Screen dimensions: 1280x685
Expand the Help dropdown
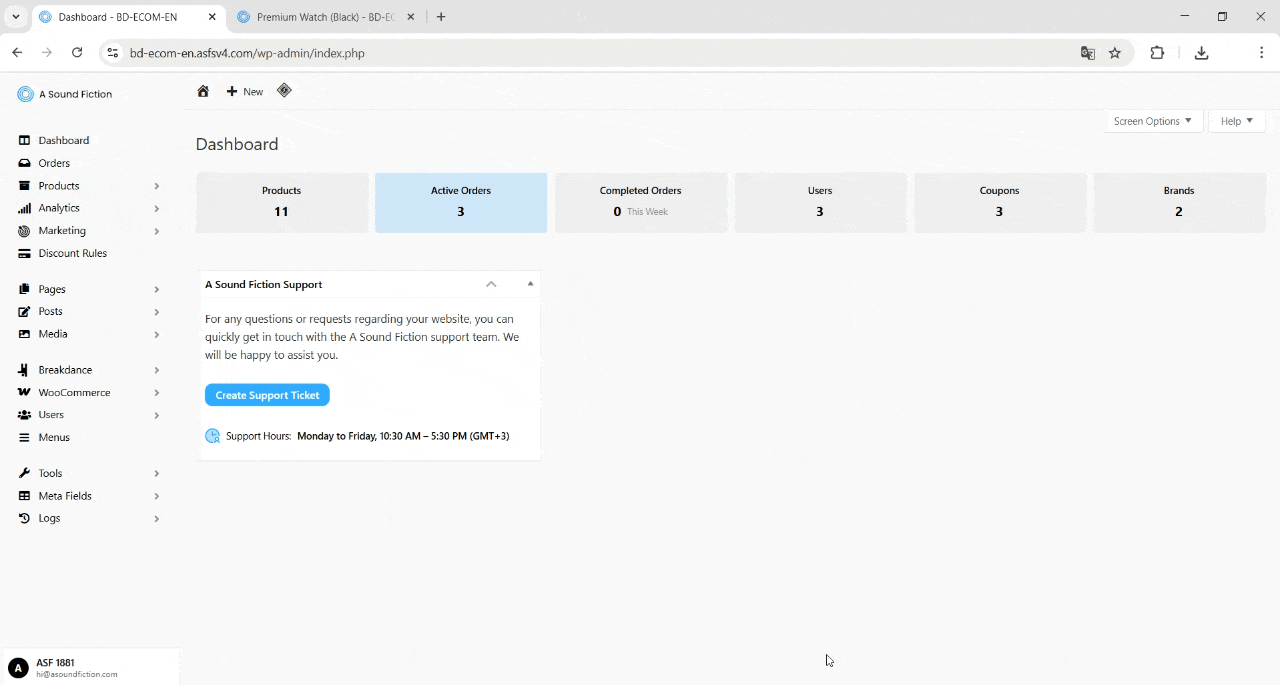point(1236,121)
